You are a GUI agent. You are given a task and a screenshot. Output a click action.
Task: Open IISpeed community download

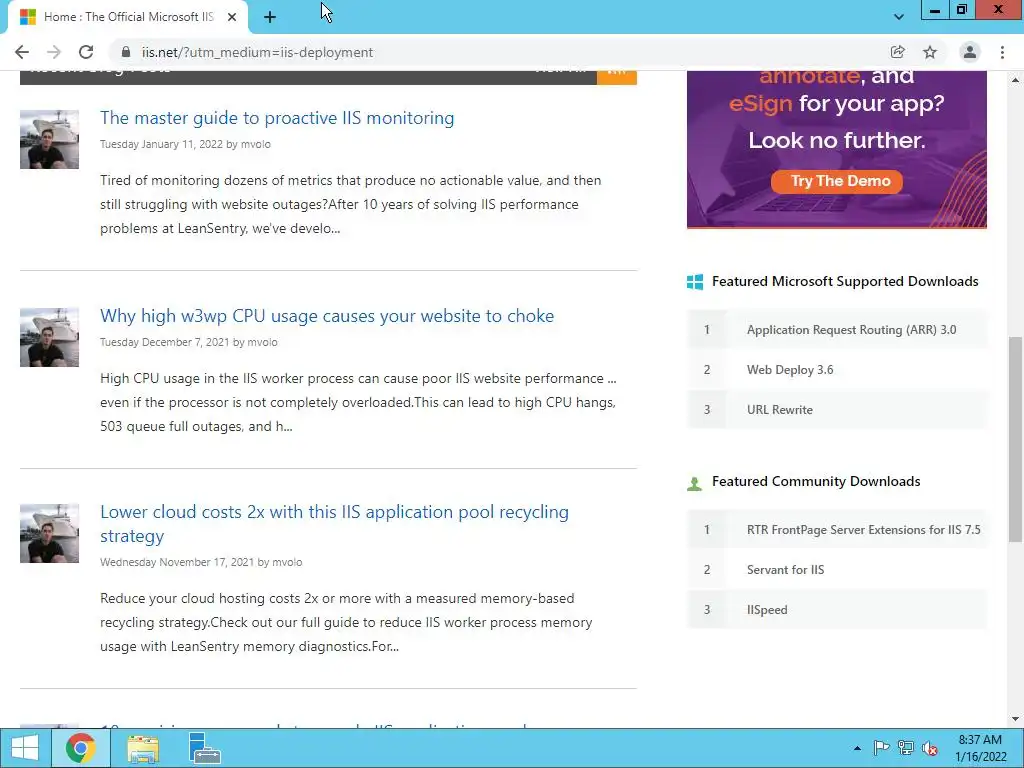click(x=767, y=609)
